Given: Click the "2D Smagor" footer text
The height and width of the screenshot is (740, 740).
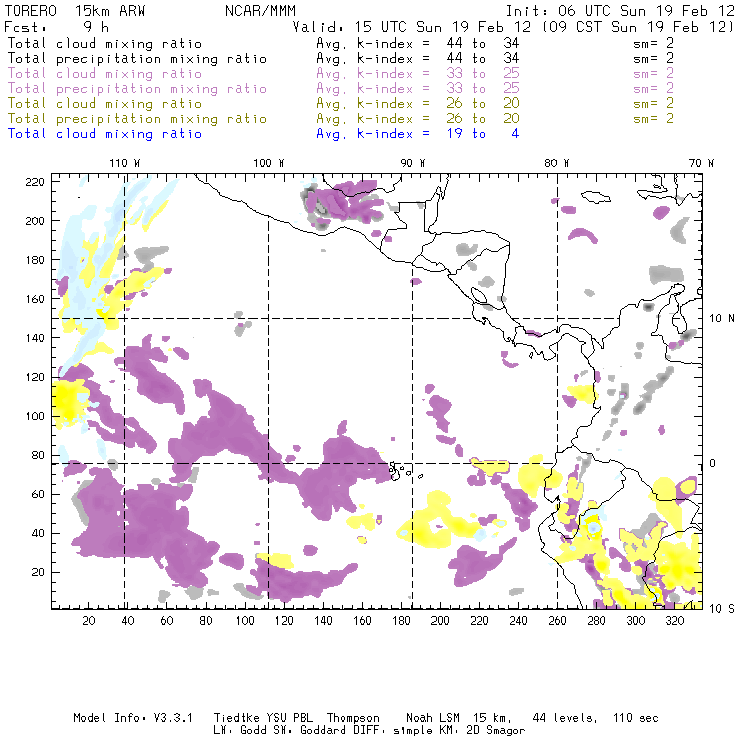Looking at the screenshot, I should click(x=496, y=730).
